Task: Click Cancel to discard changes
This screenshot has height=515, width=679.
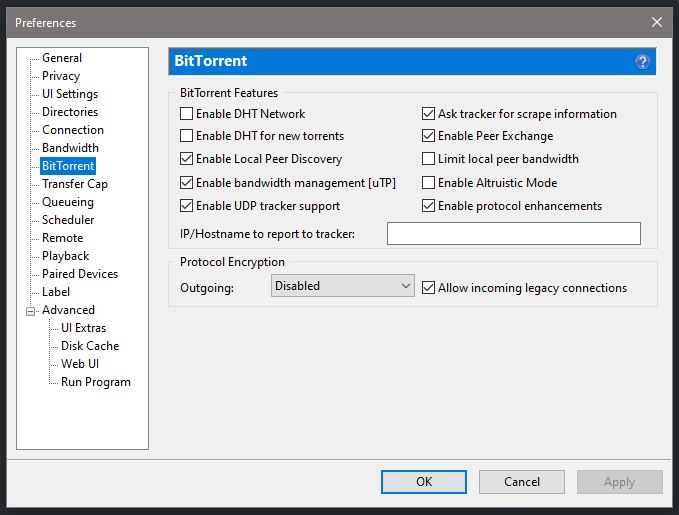Action: point(521,482)
